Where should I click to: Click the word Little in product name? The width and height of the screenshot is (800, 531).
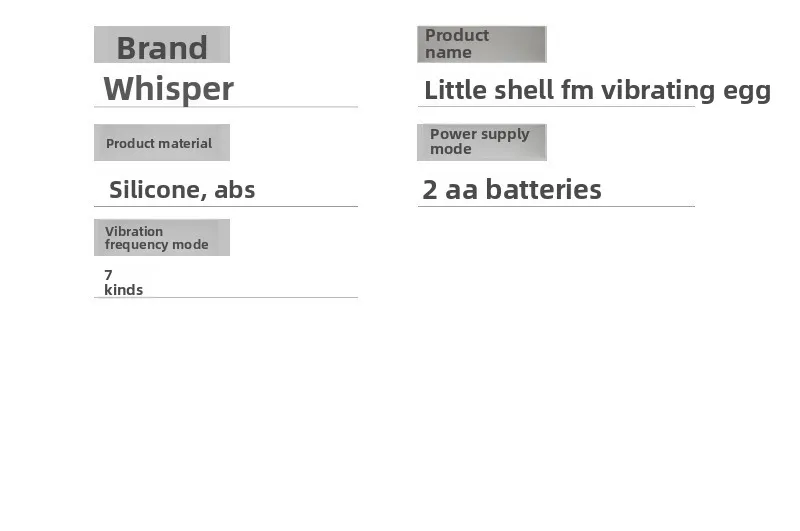coord(456,90)
